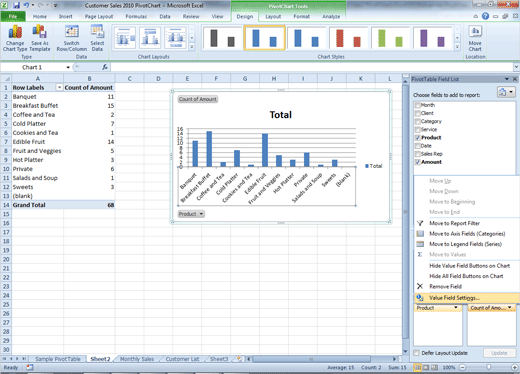The width and height of the screenshot is (520, 374).
Task: Click the zoom slider handle
Action: click(x=488, y=367)
